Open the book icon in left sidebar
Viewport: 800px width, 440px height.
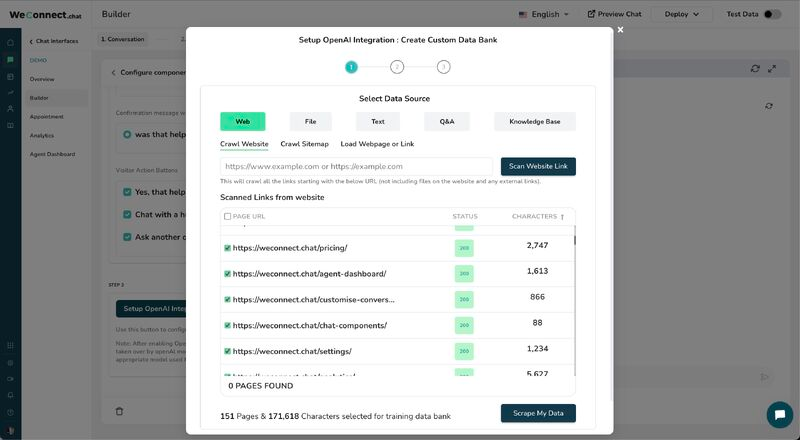pyautogui.click(x=10, y=125)
